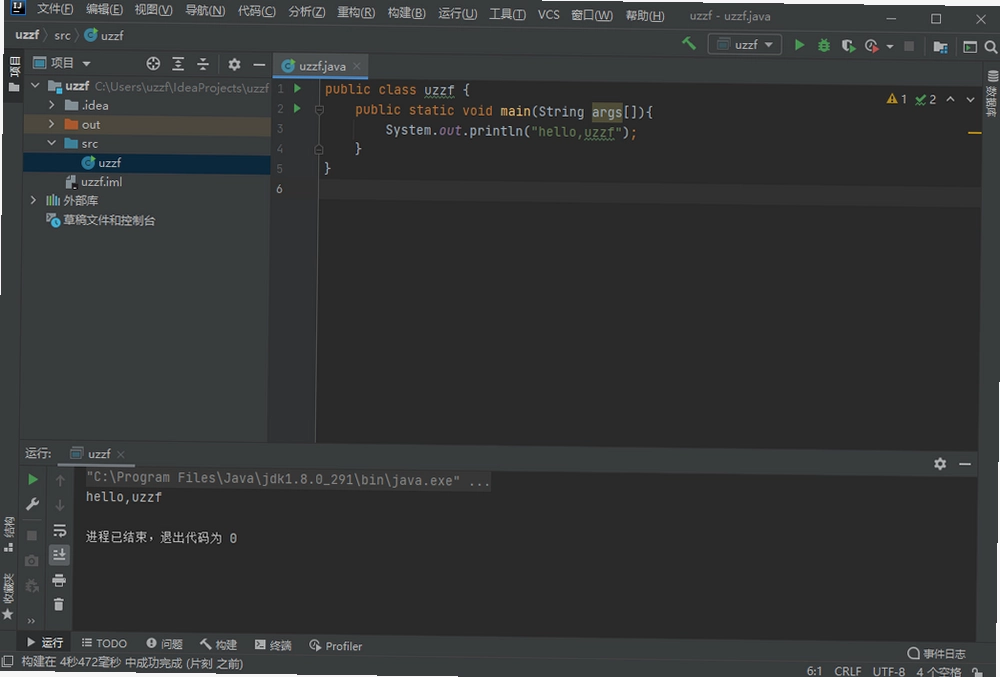
Task: Open the TODO tool window
Action: (x=105, y=643)
